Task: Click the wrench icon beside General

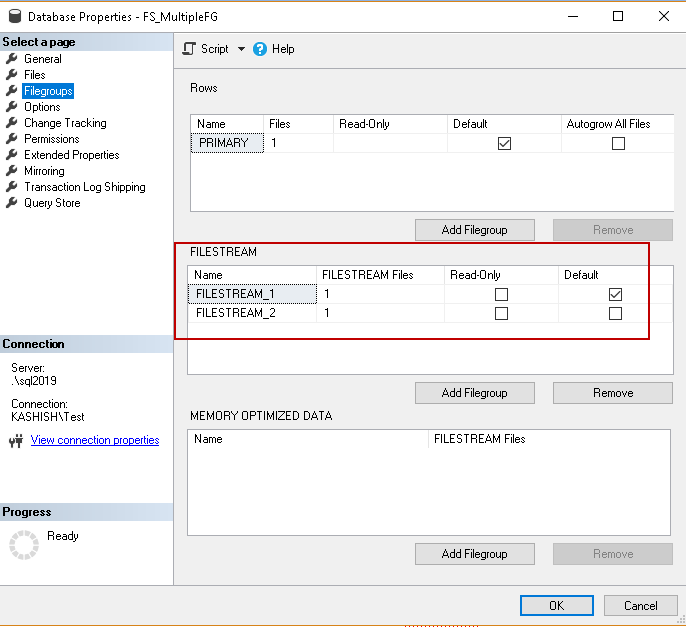Action: pyautogui.click(x=12, y=59)
